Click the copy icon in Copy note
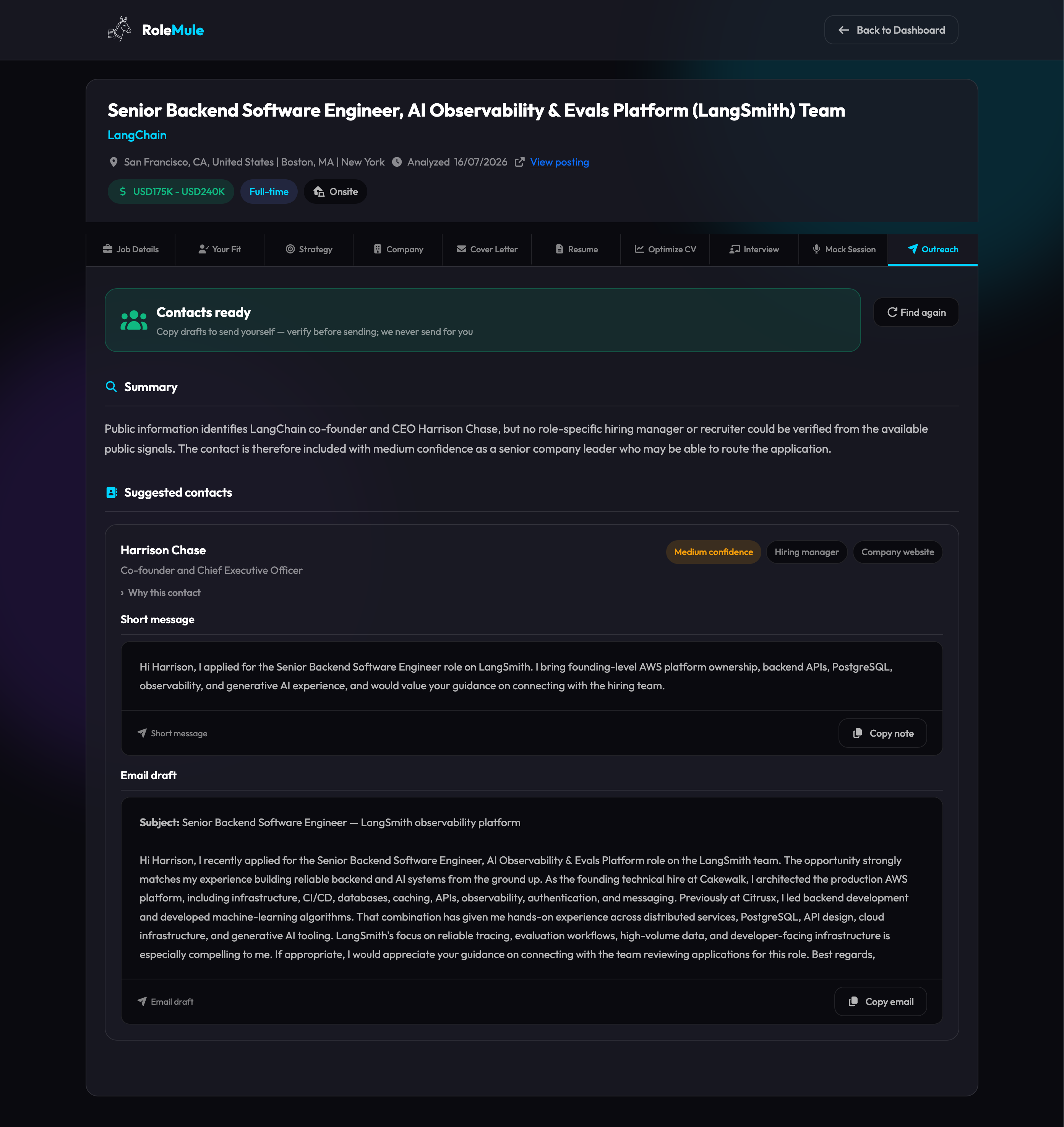The image size is (1064, 1127). [x=858, y=733]
